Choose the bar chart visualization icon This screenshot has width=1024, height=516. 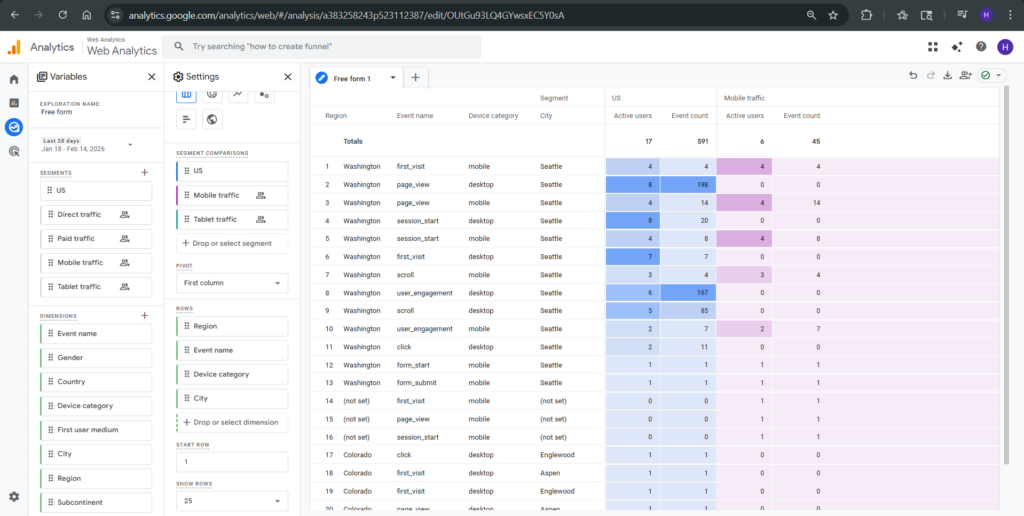click(x=186, y=120)
